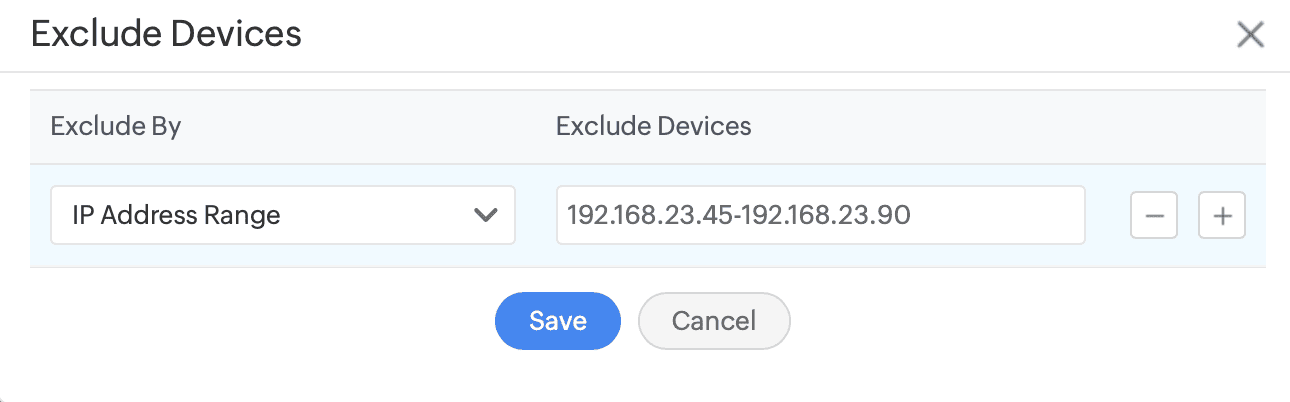1290x402 pixels.
Task: Click the minus icon to remove the row
Action: pyautogui.click(x=1154, y=215)
